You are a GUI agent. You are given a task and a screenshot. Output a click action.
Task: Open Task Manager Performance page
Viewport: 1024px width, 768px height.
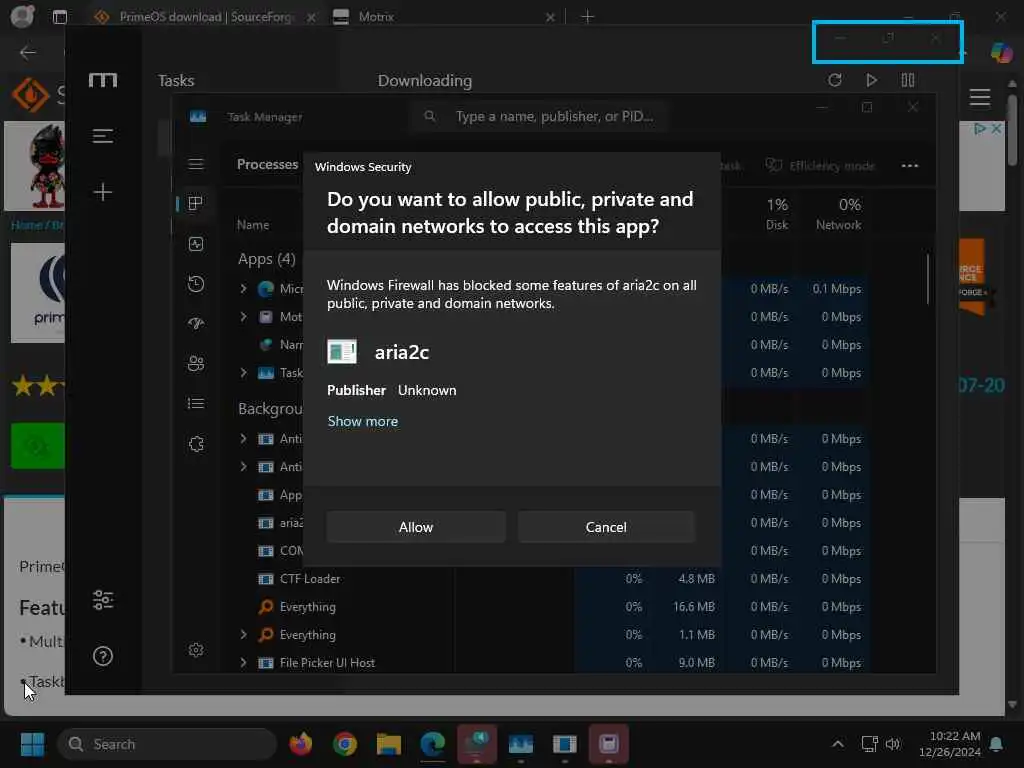[195, 244]
